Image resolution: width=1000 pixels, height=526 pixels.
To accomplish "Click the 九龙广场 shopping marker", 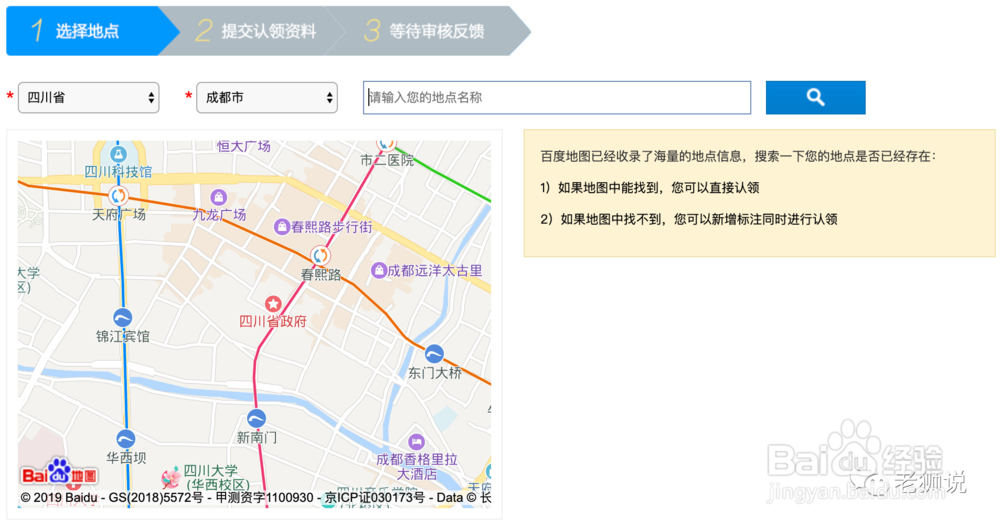I will coord(218,196).
